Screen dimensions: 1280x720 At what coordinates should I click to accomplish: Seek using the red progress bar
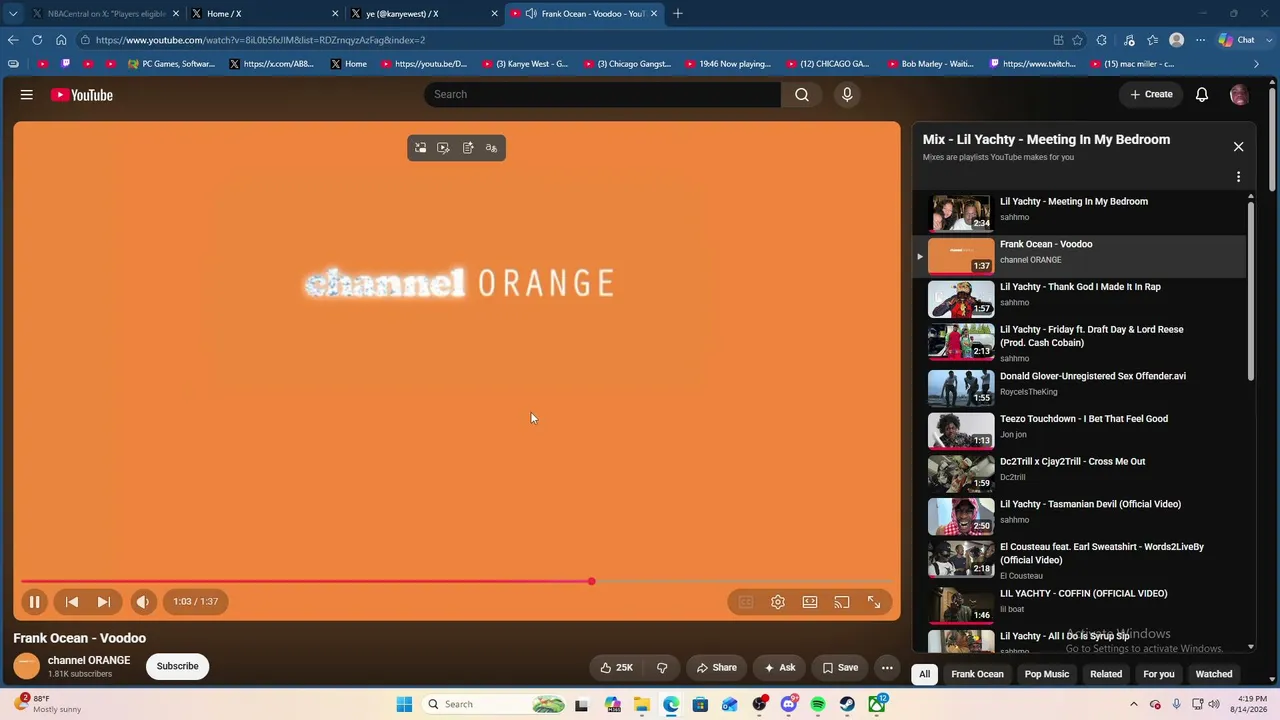click(457, 581)
